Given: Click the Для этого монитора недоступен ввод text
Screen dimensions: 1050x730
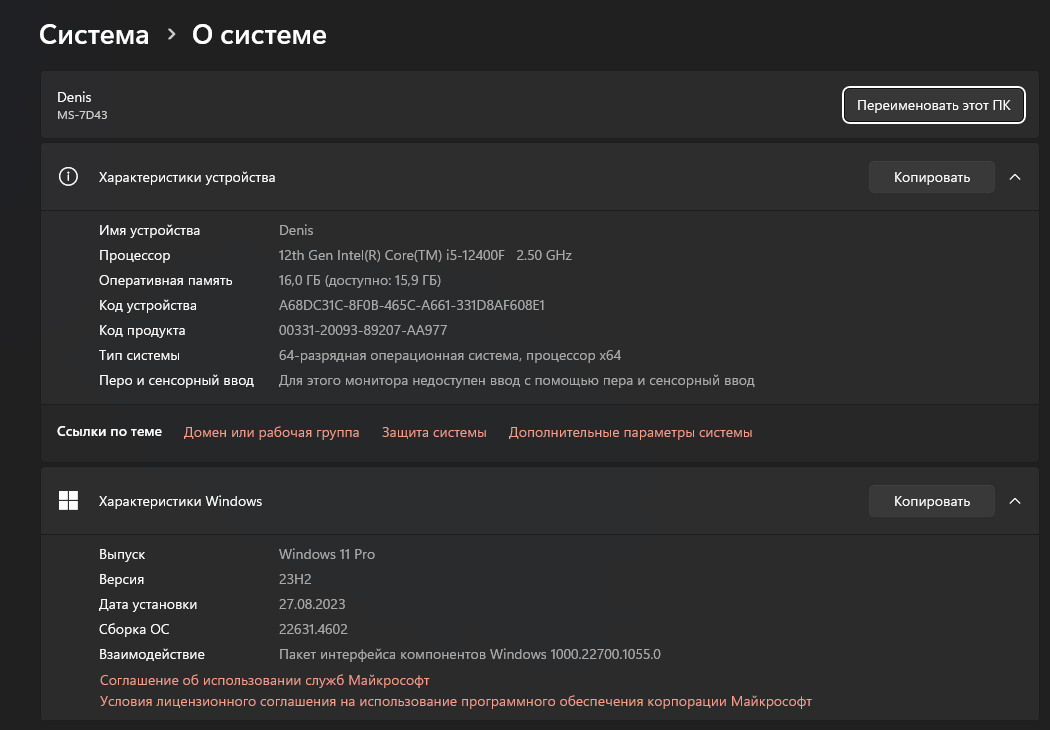Looking at the screenshot, I should pyautogui.click(x=516, y=380).
